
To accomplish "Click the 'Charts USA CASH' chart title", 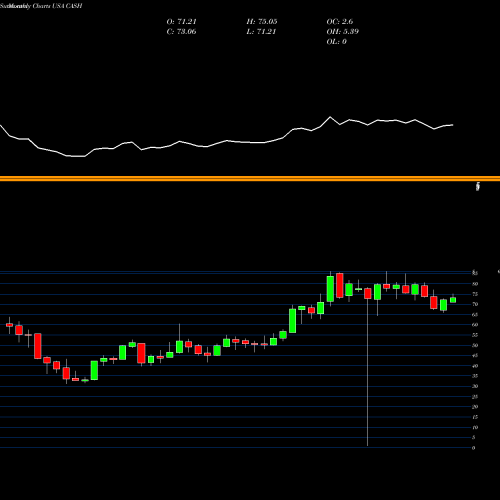I will pos(57,6).
